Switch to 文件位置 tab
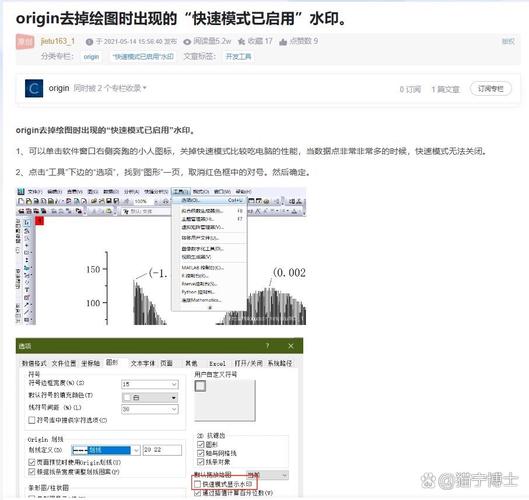Viewport: 529px width, 500px height. tap(64, 363)
